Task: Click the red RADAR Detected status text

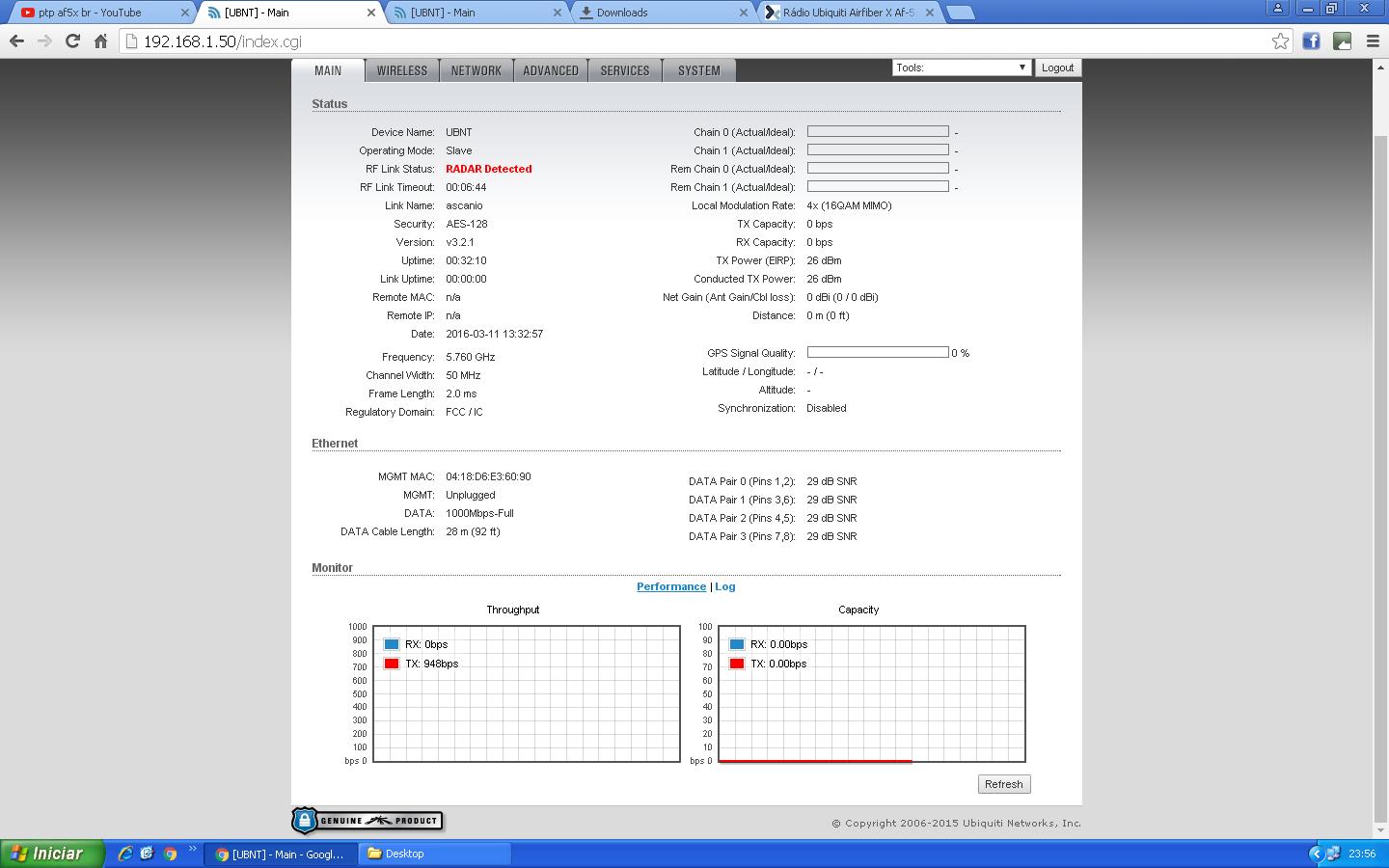Action: coord(489,169)
